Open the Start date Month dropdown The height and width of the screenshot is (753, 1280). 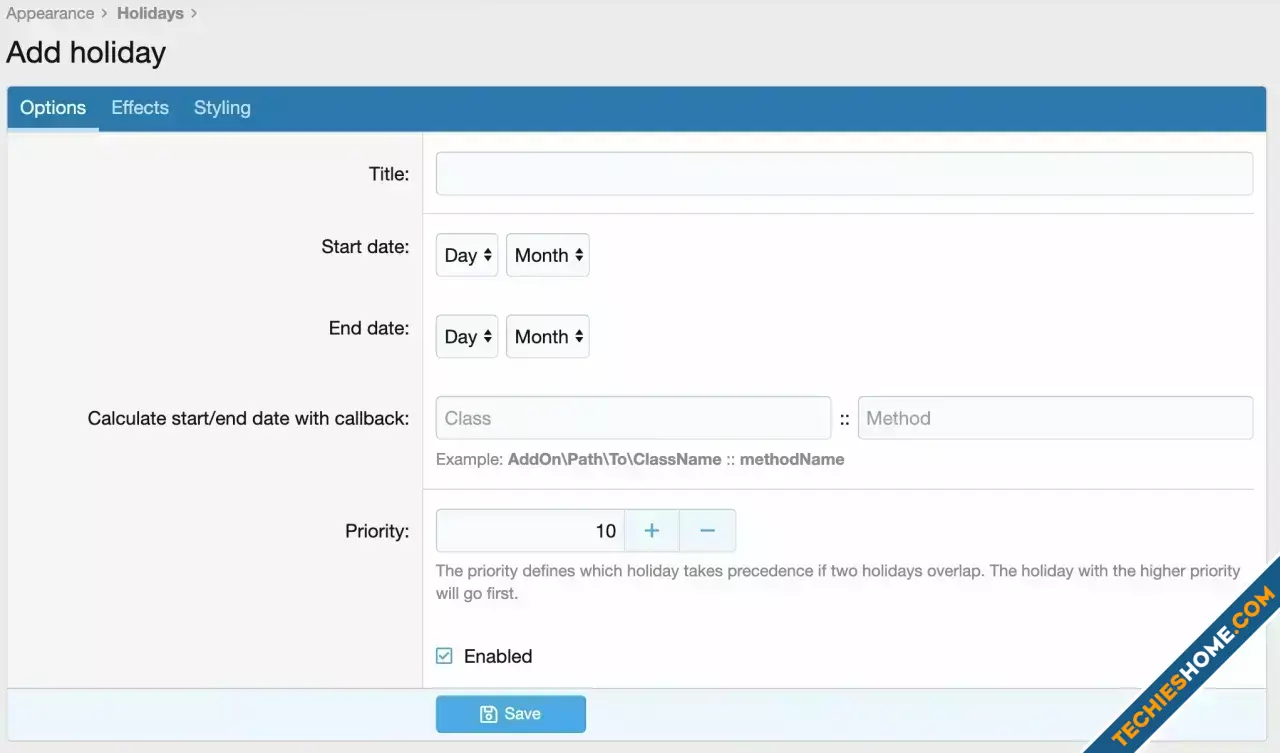point(548,255)
